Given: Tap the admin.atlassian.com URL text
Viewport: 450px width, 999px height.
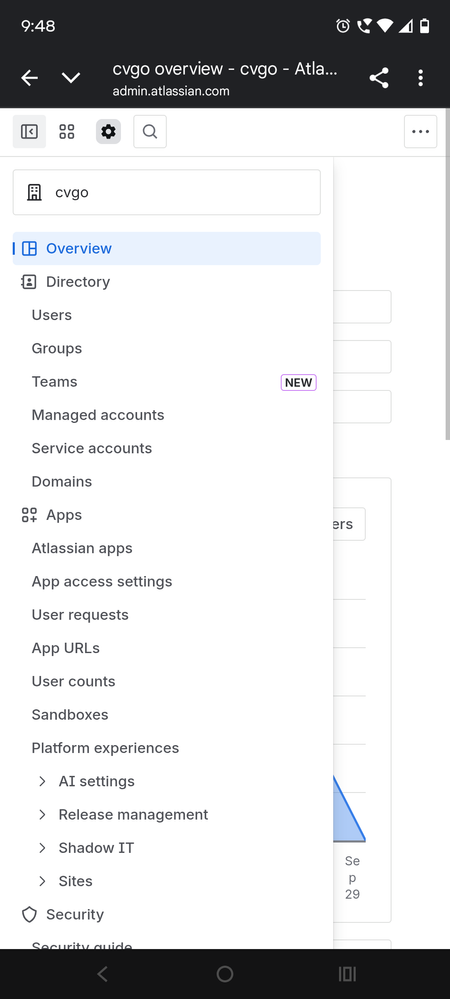Looking at the screenshot, I should pos(171,91).
